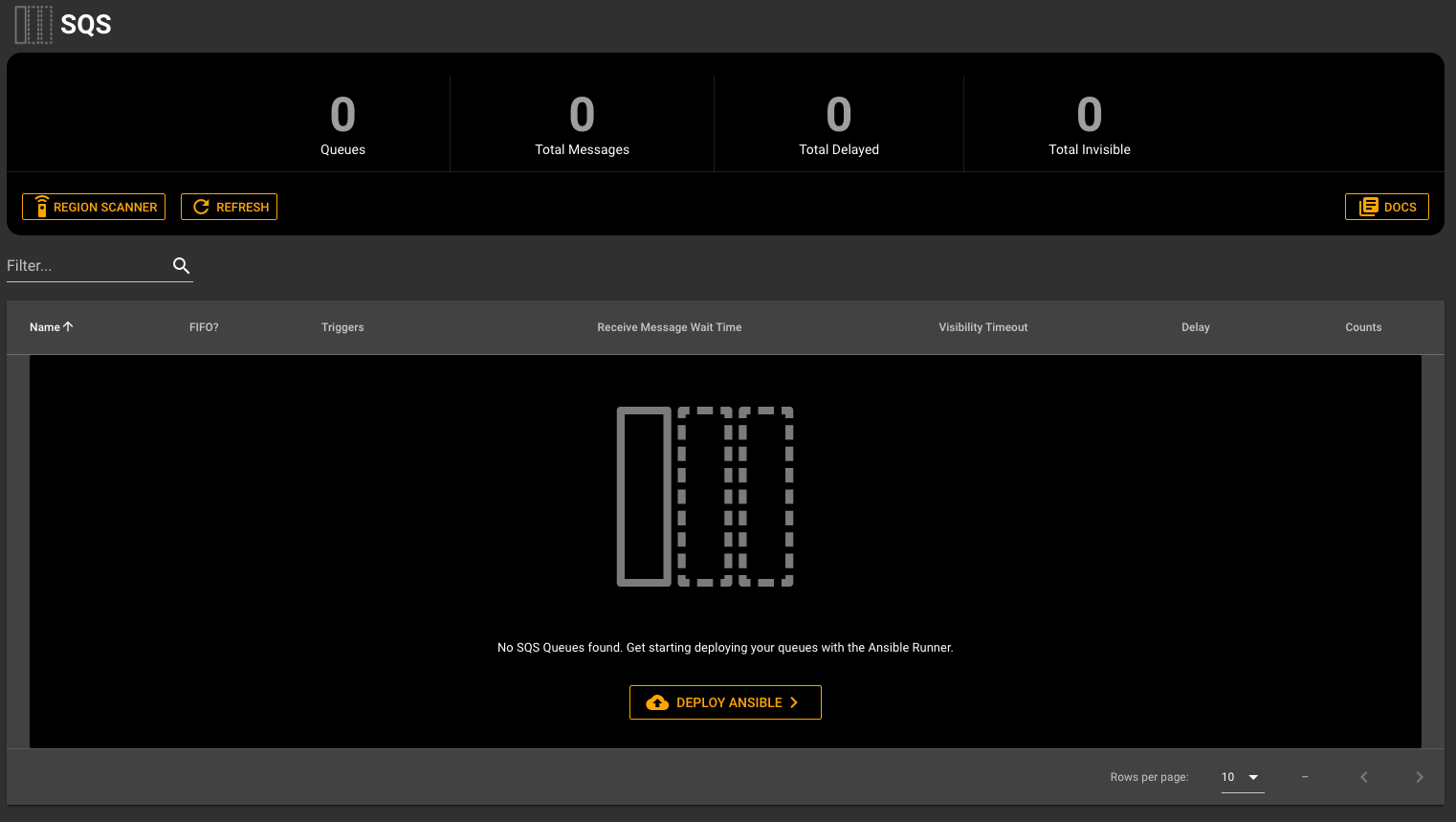Click the FIFO? column header

204,327
